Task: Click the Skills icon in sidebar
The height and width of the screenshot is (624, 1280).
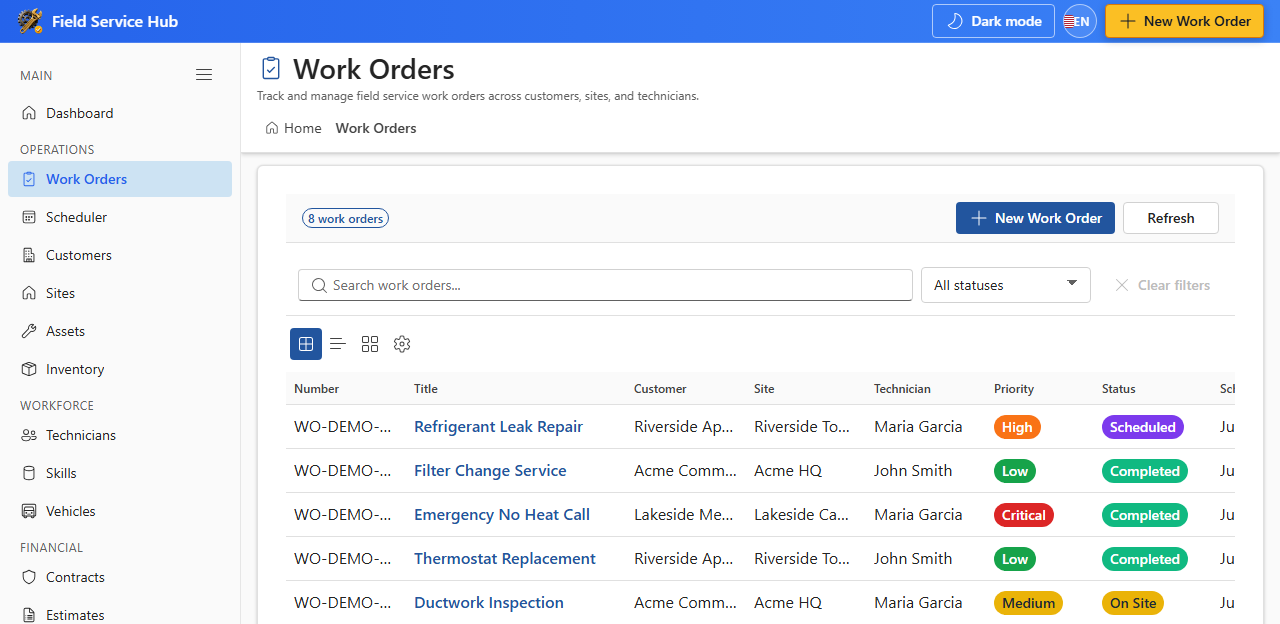Action: (x=29, y=473)
